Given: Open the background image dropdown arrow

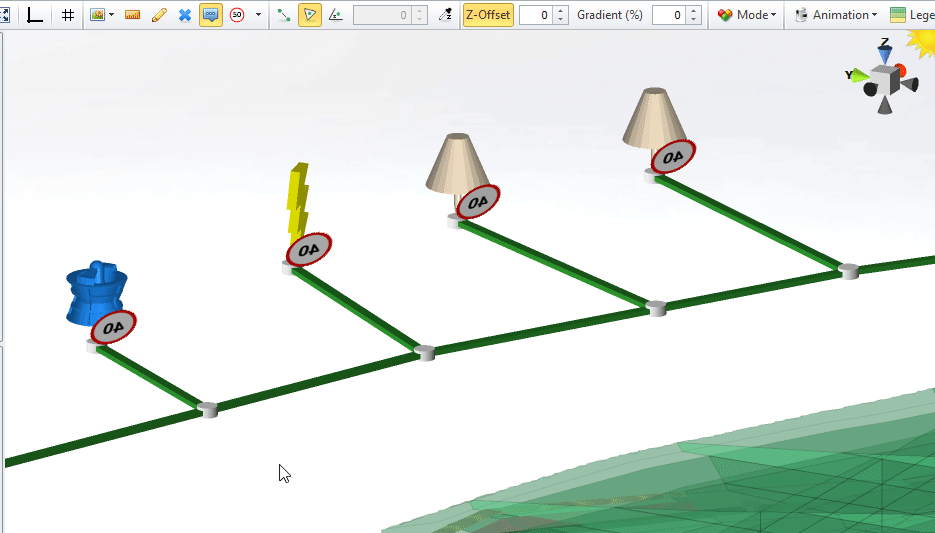Looking at the screenshot, I should [112, 15].
